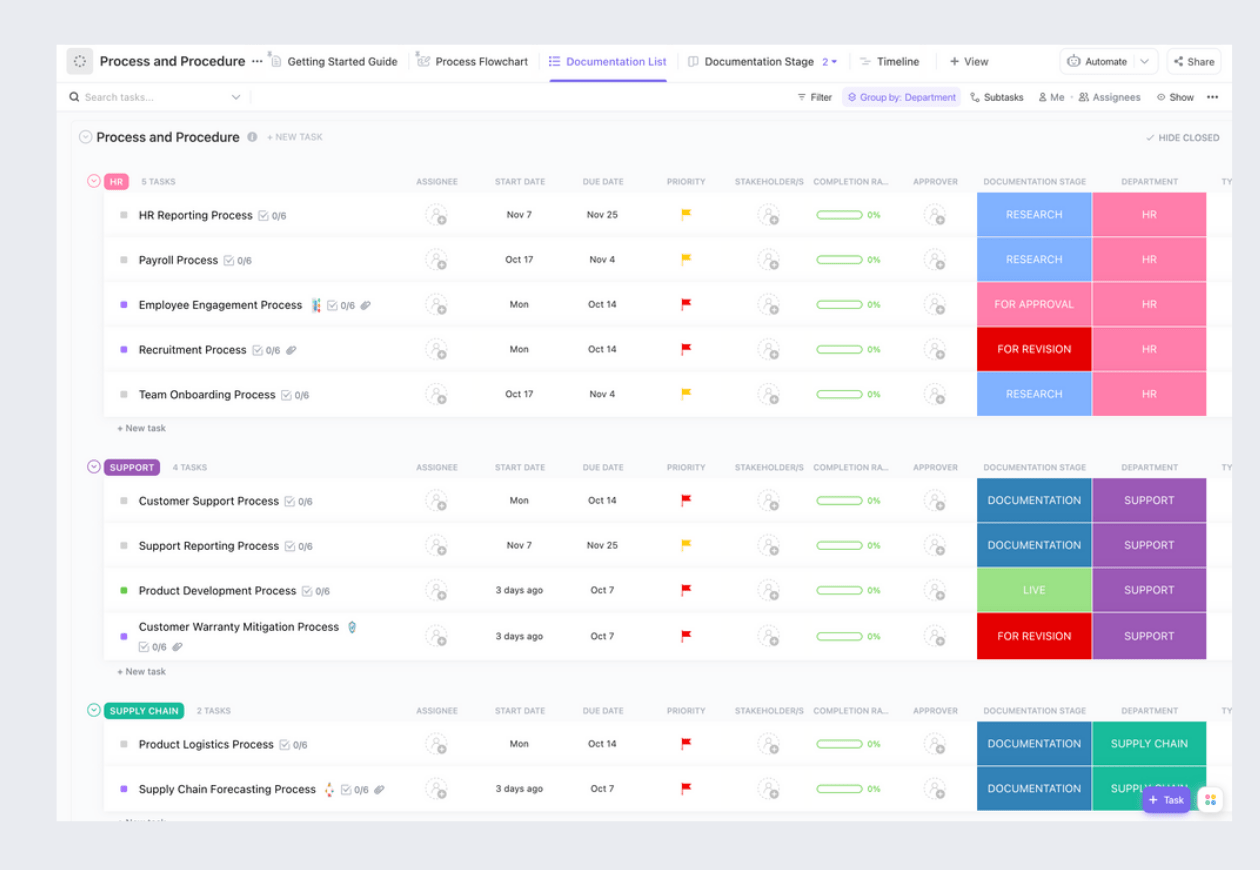The height and width of the screenshot is (870, 1260).
Task: Click the red priority flag for Recruitment Process
Action: [x=686, y=349]
